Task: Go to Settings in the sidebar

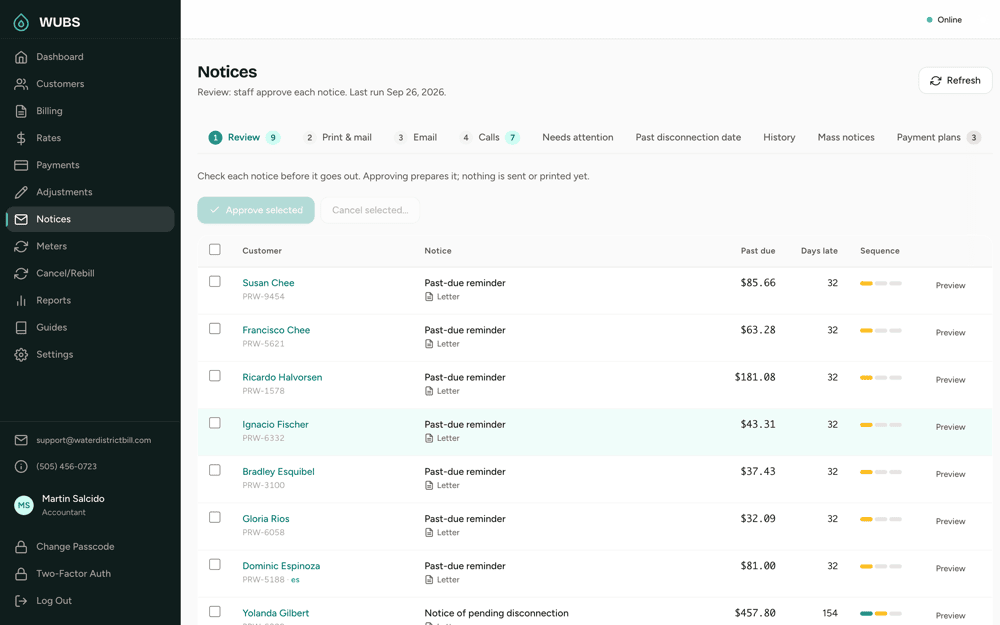Action: click(89, 355)
